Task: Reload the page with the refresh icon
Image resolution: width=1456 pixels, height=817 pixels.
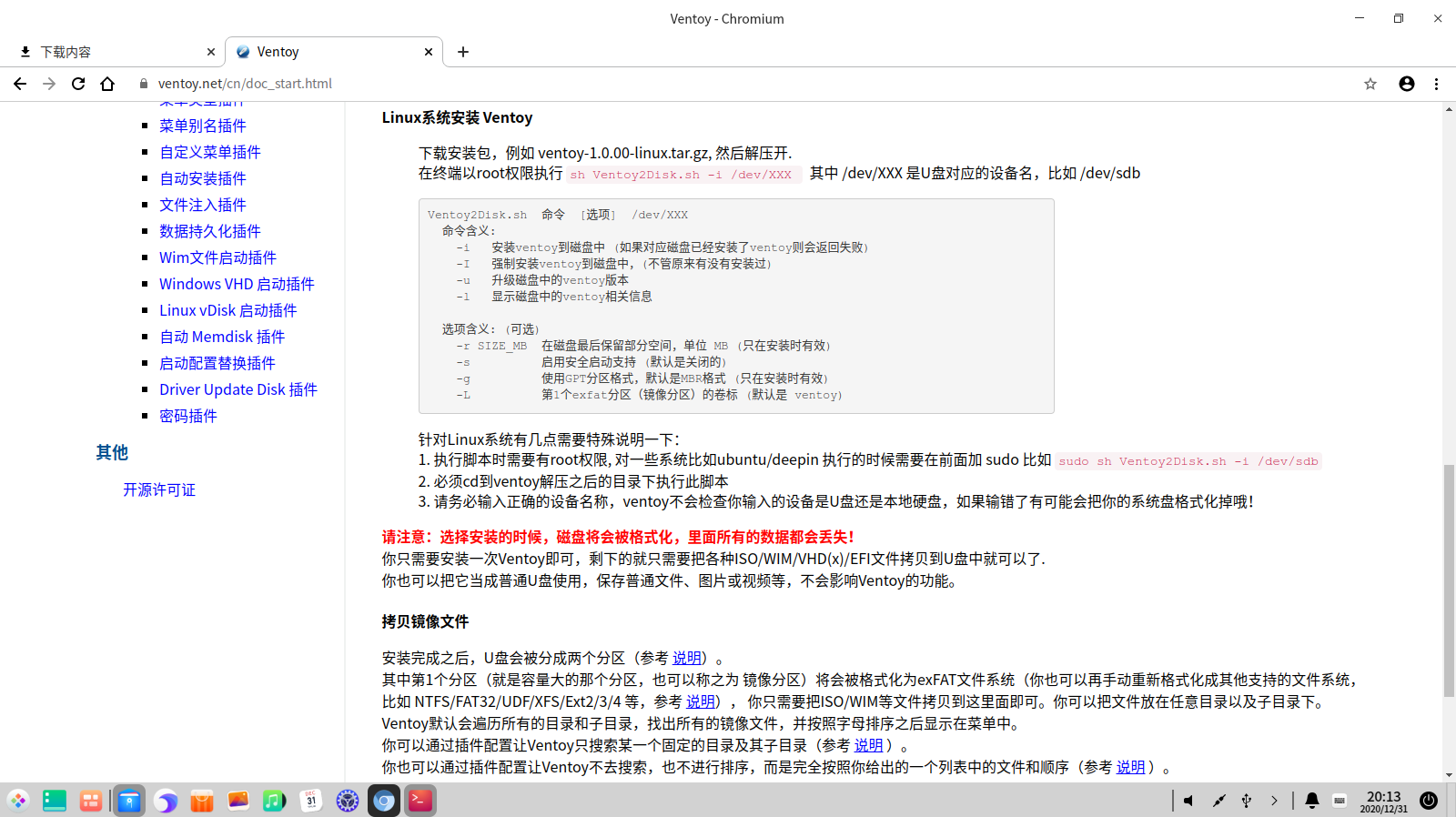Action: tap(78, 84)
